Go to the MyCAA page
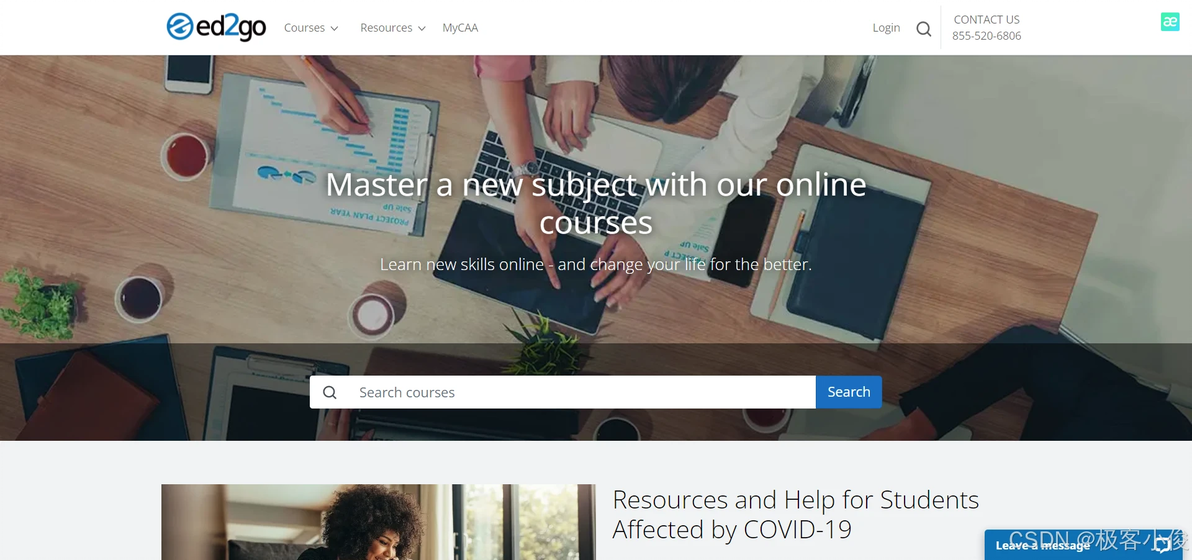This screenshot has height=560, width=1192. (x=460, y=28)
